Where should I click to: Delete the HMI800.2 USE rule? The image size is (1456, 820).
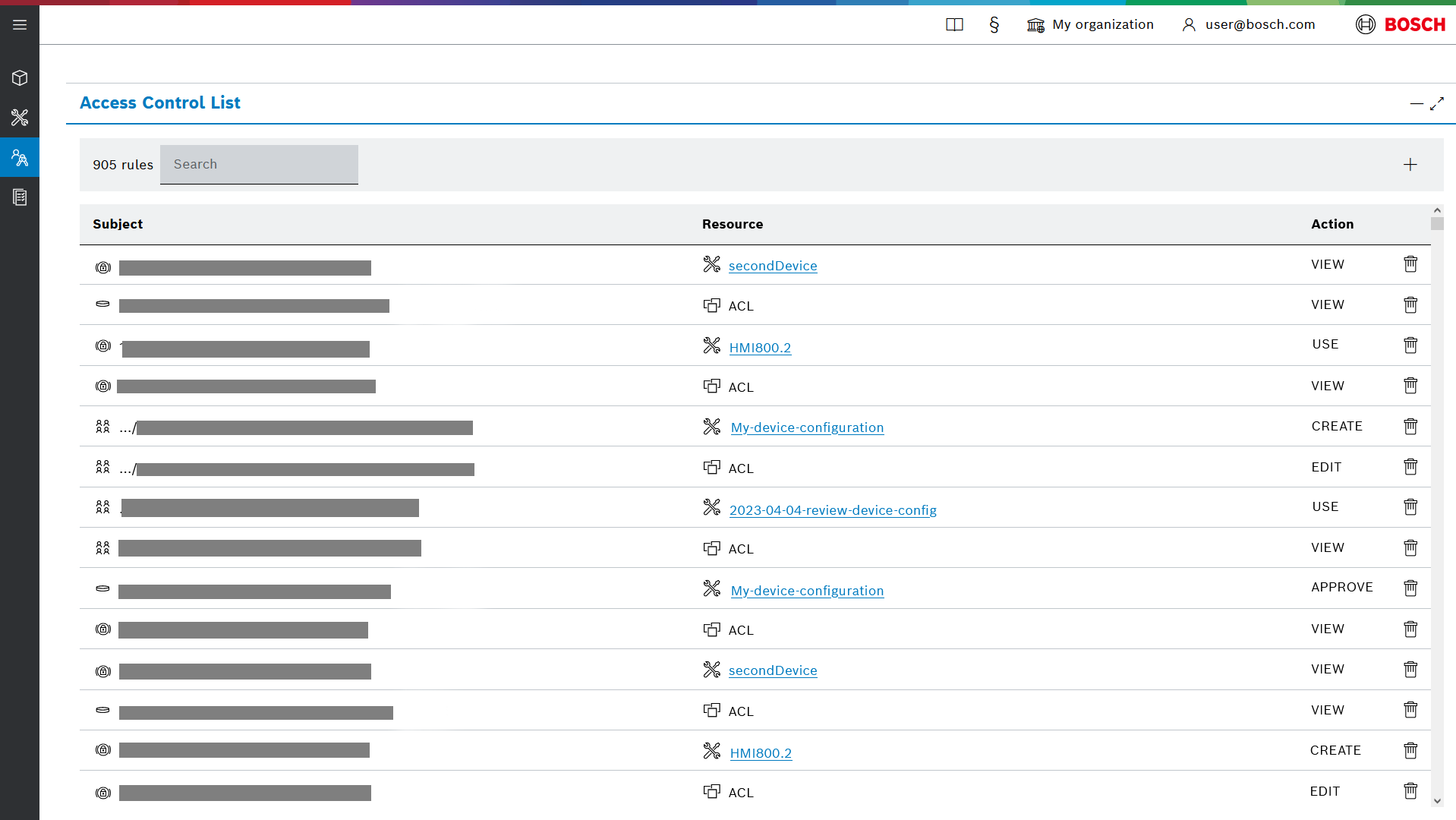tap(1410, 345)
